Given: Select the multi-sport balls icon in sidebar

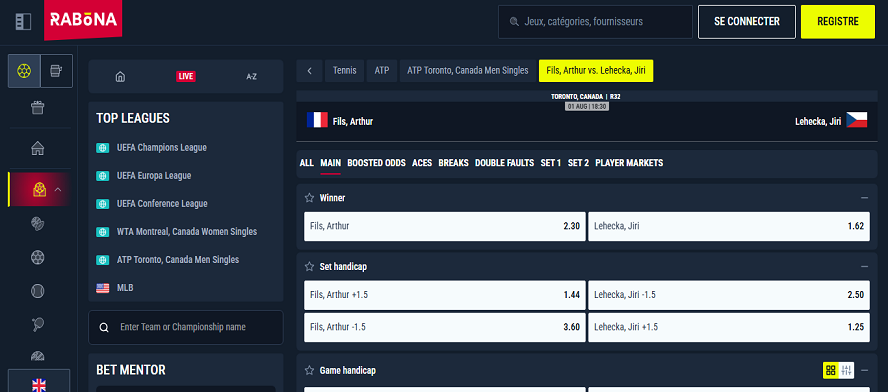Looking at the screenshot, I should click(37, 224).
